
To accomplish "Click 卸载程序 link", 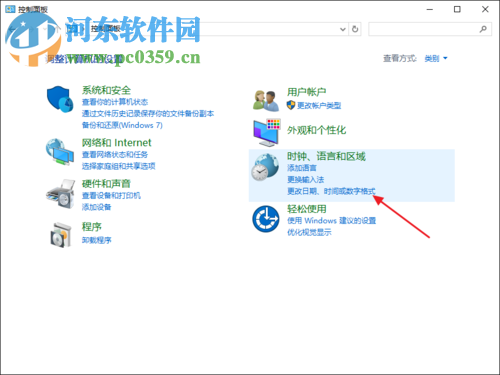I will (x=97, y=240).
